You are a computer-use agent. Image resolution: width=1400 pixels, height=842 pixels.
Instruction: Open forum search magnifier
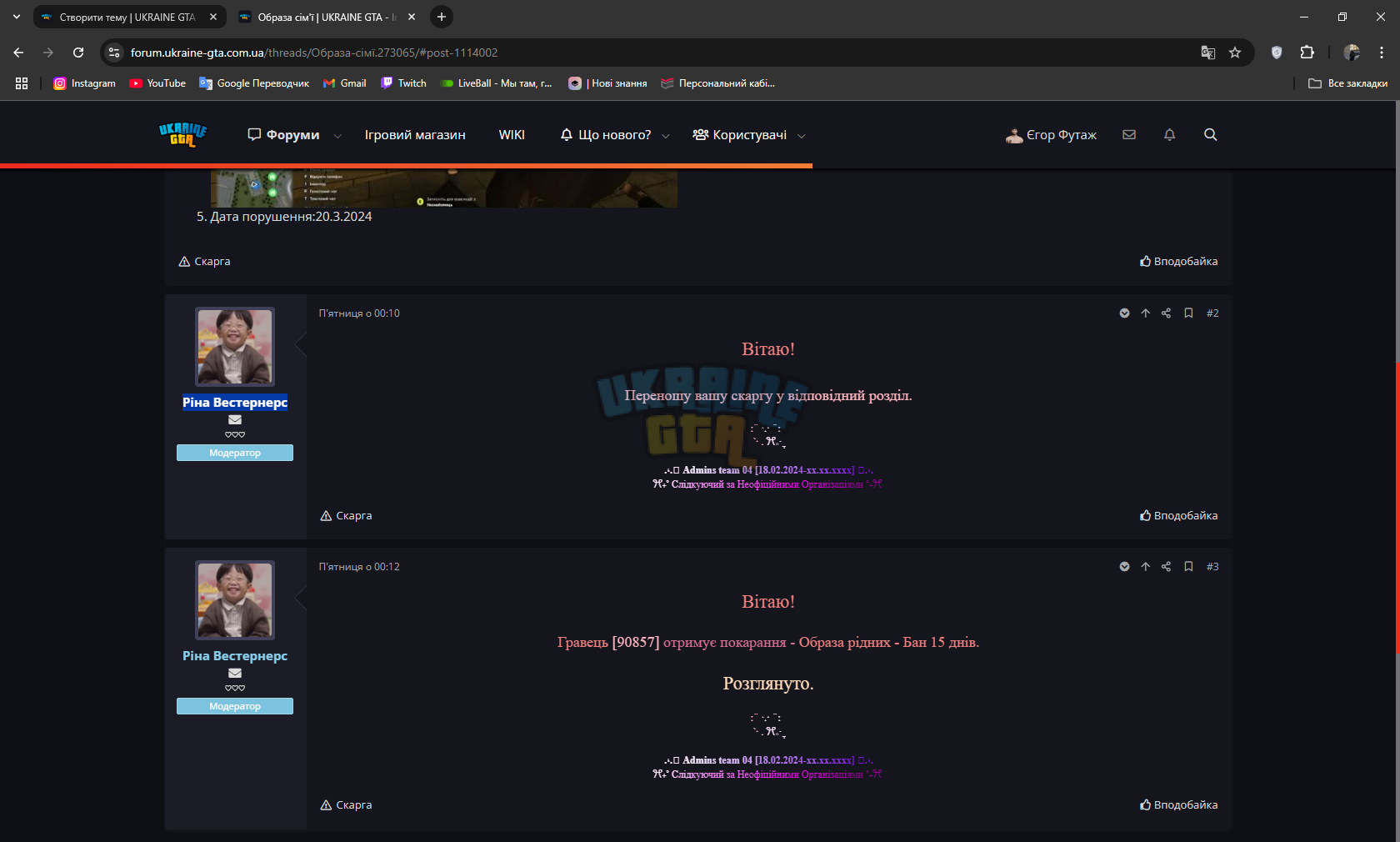click(x=1211, y=134)
